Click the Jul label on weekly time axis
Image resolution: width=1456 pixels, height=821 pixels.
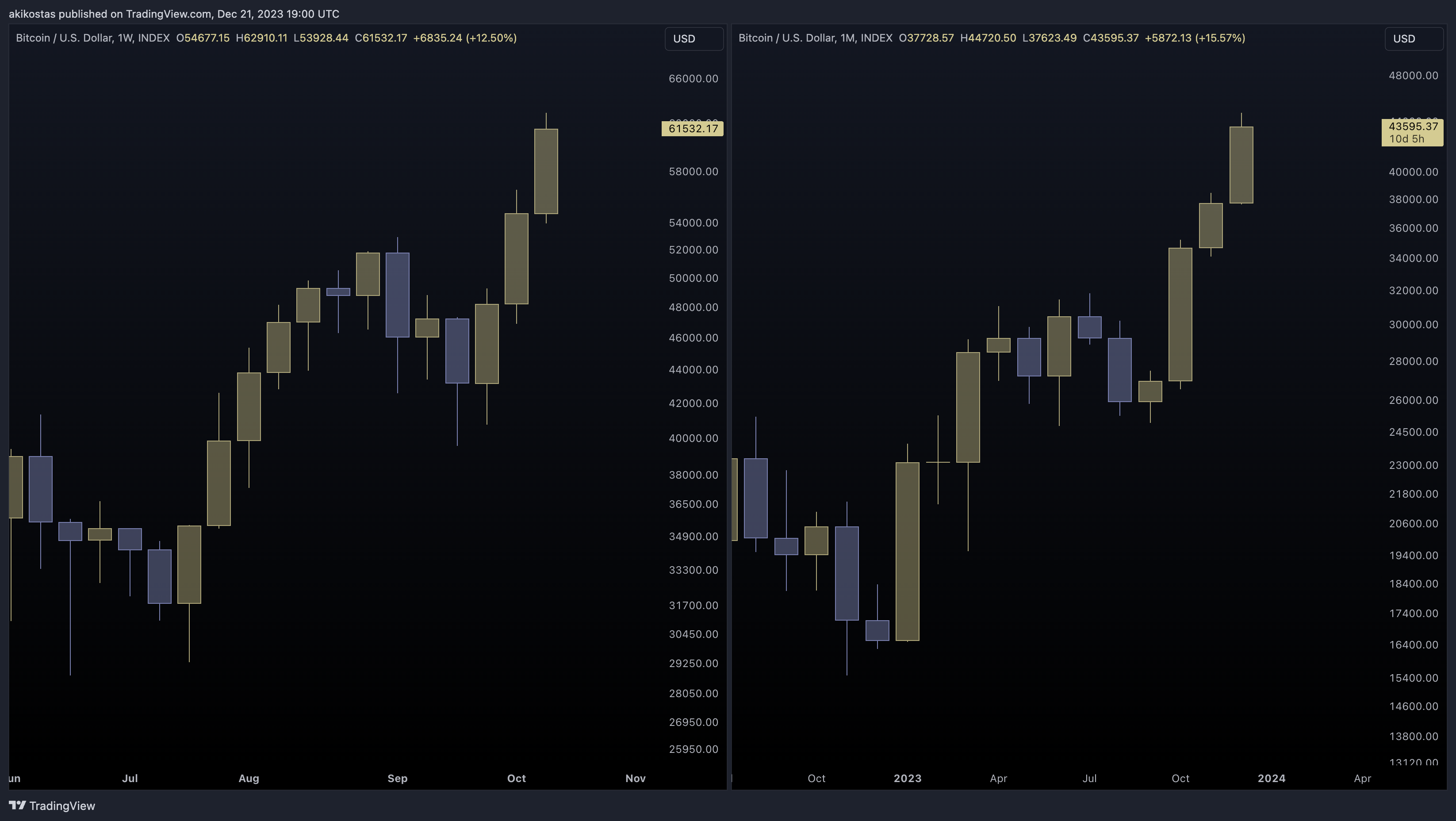(x=130, y=779)
